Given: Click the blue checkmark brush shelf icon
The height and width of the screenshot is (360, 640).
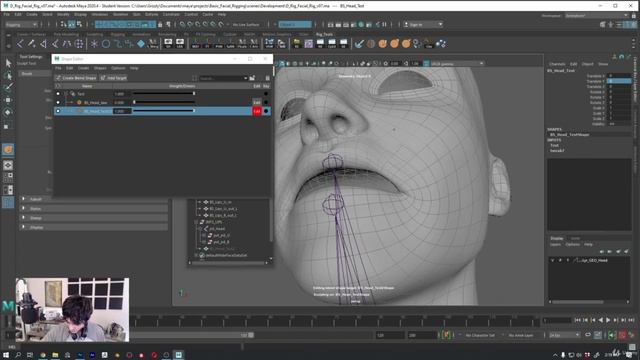Looking at the screenshot, I should point(359,43).
